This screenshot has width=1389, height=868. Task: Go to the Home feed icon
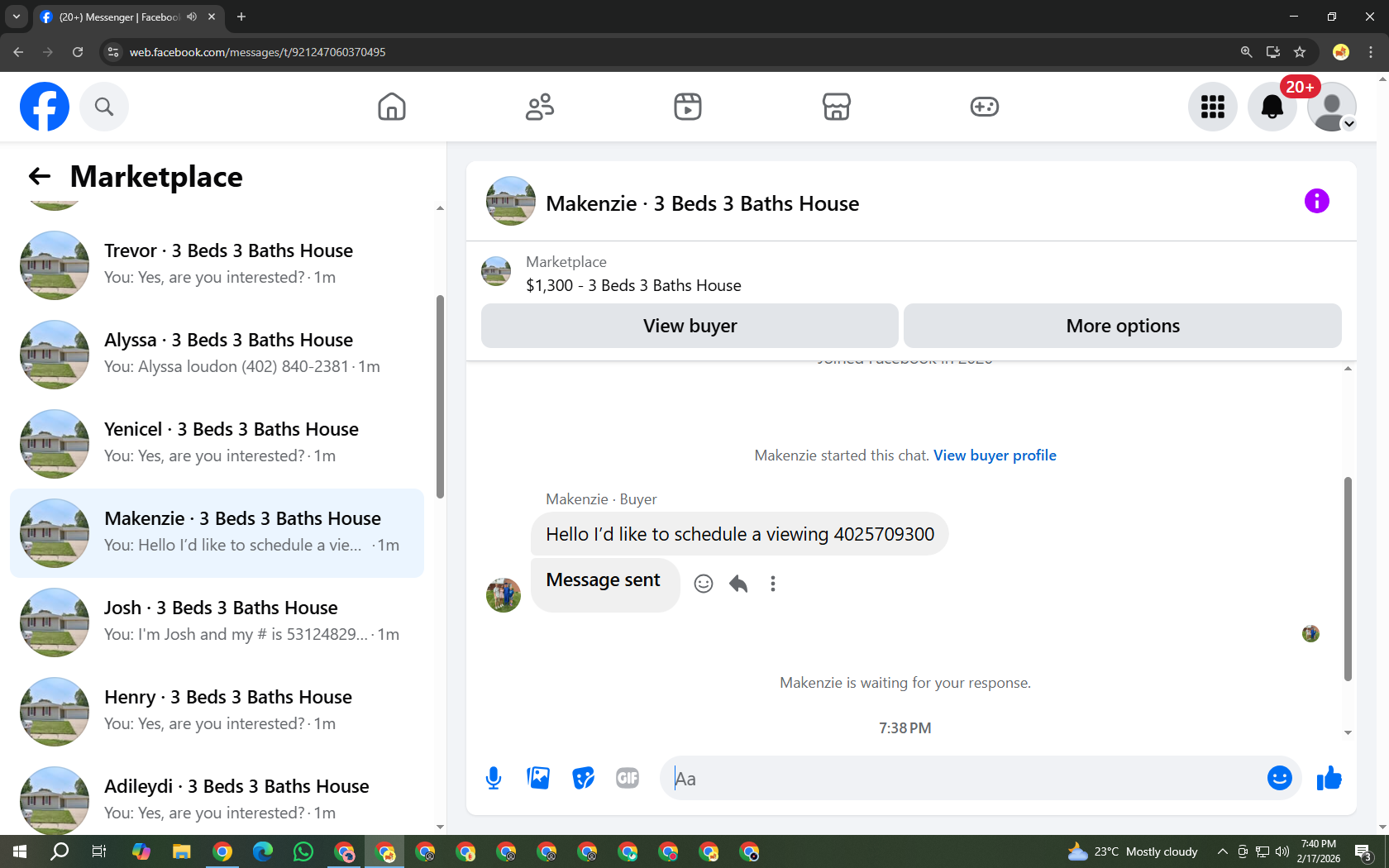[x=391, y=107]
